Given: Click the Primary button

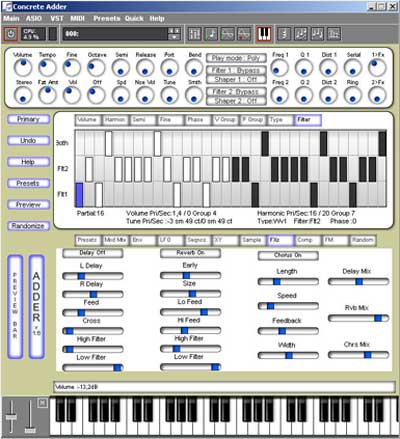Looking at the screenshot, I should tap(29, 119).
